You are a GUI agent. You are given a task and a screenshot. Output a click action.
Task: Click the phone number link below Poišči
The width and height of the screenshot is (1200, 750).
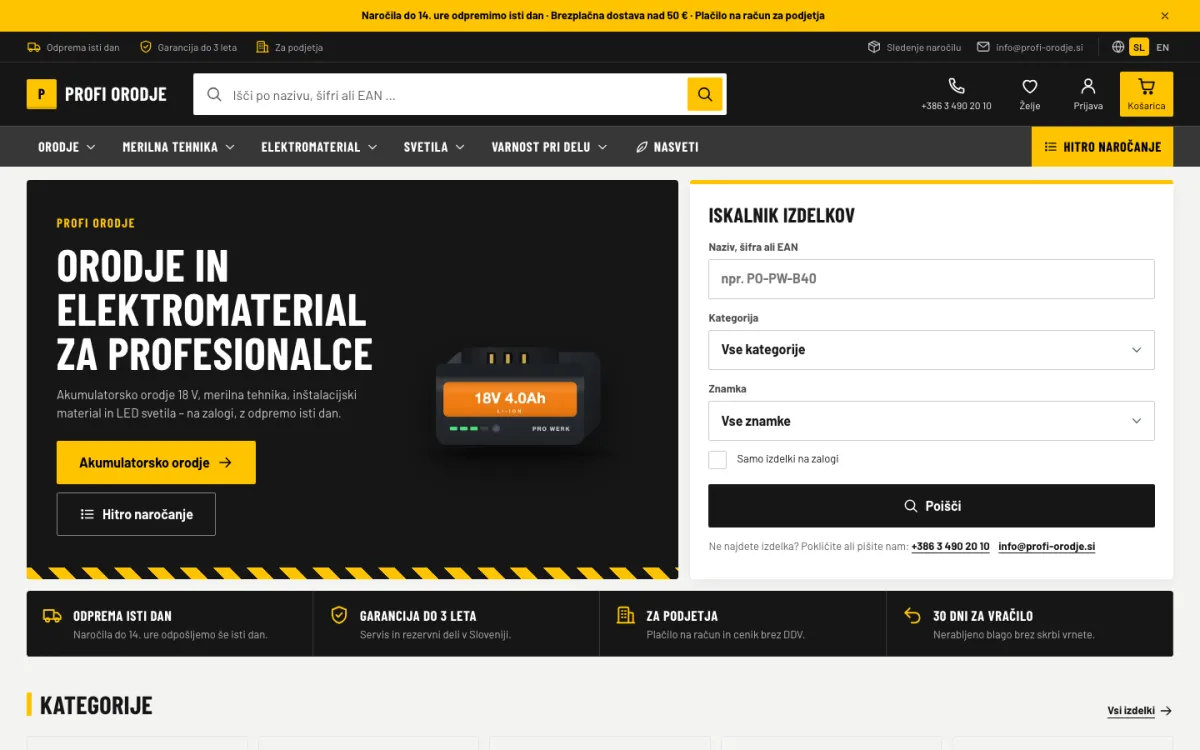[x=951, y=547]
